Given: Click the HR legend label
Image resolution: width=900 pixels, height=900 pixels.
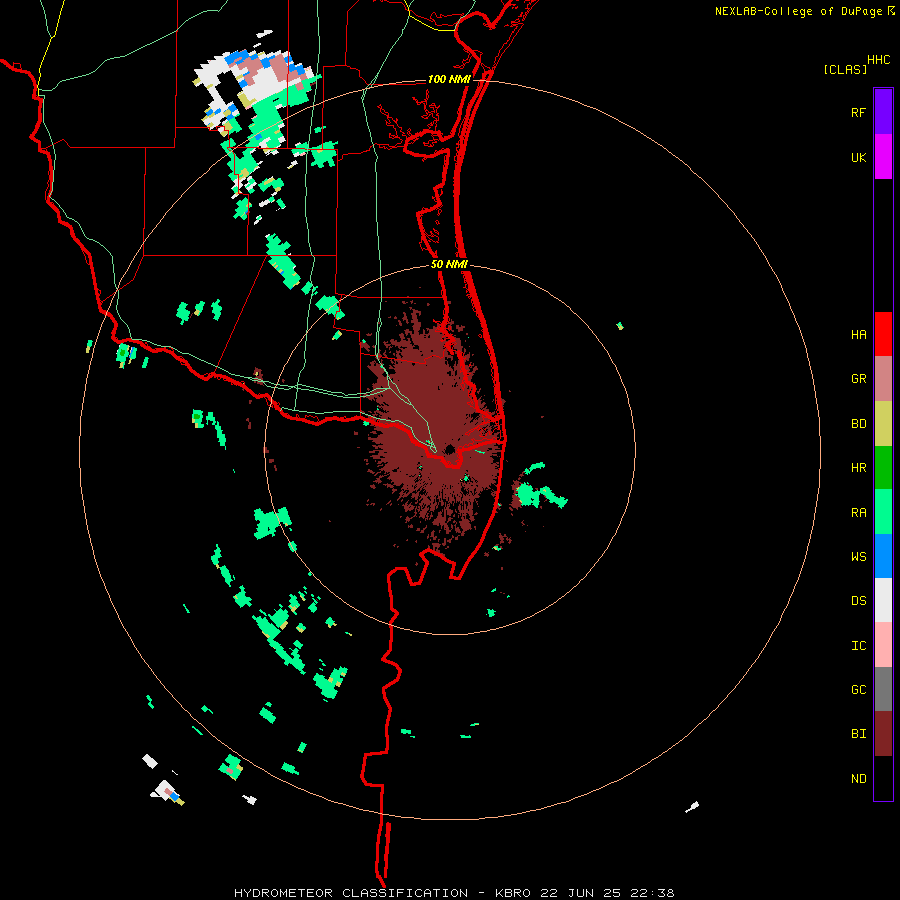Looking at the screenshot, I should point(858,468).
